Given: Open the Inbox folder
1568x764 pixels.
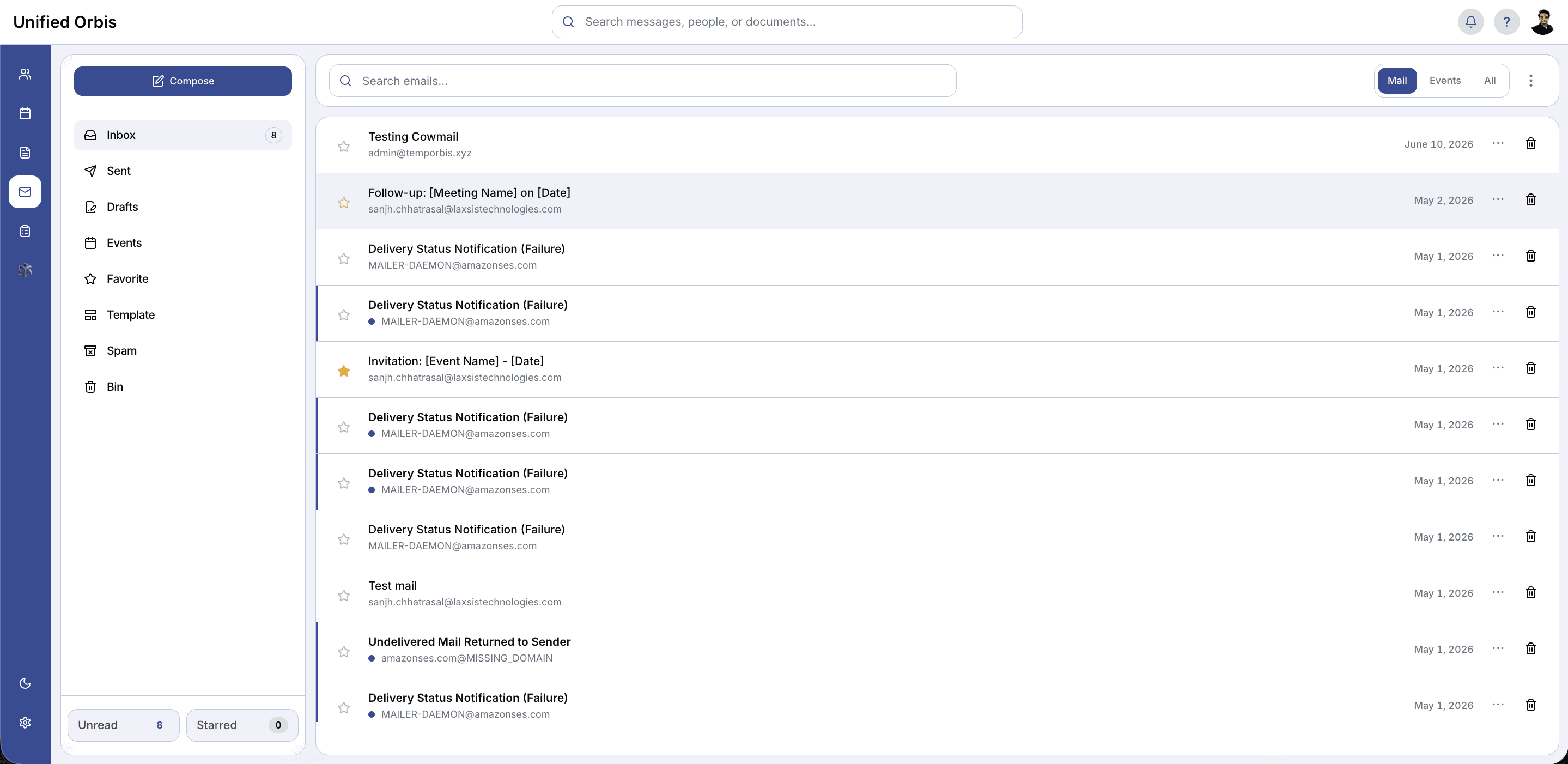Looking at the screenshot, I should (183, 135).
